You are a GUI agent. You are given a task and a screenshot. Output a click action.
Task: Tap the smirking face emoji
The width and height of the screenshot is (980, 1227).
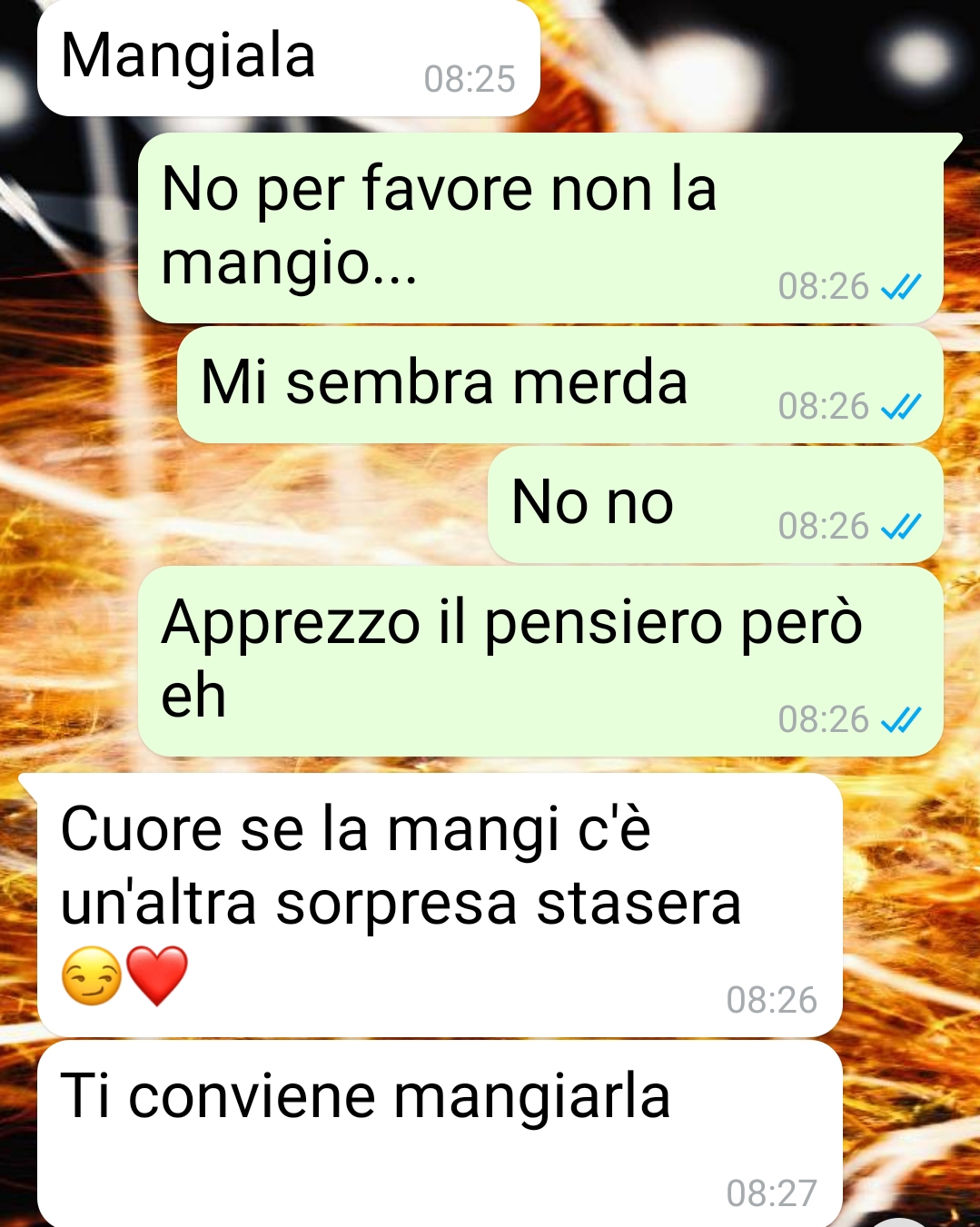pyautogui.click(x=91, y=976)
